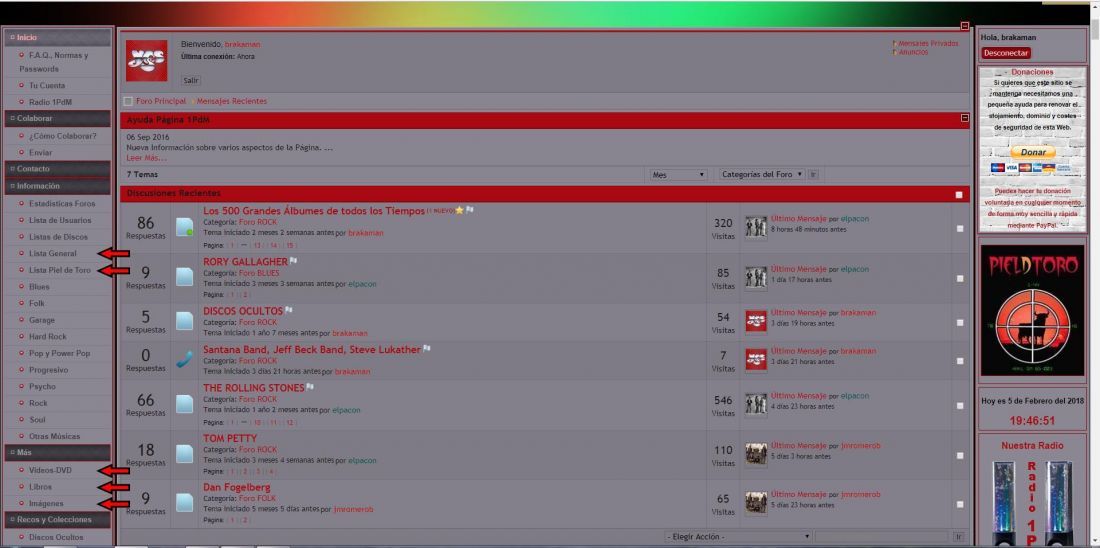Image resolution: width=1100 pixels, height=548 pixels.
Task: Open the Mensajes Privados link
Action: pos(928,44)
